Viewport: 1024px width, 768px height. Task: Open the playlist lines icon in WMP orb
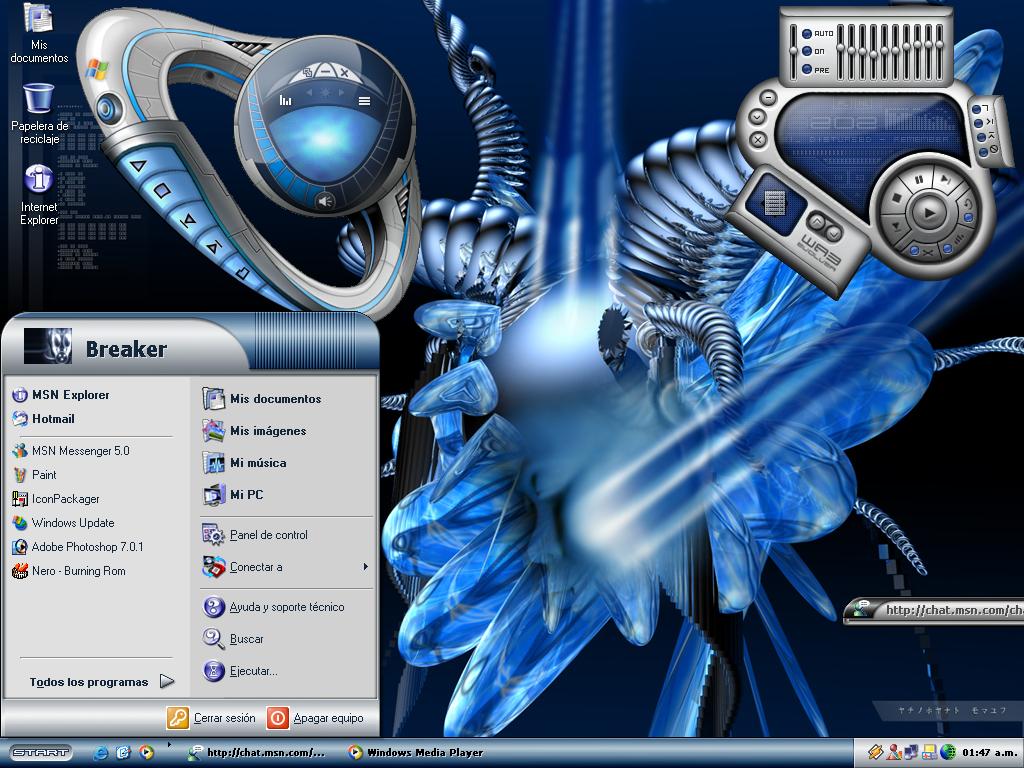point(364,101)
